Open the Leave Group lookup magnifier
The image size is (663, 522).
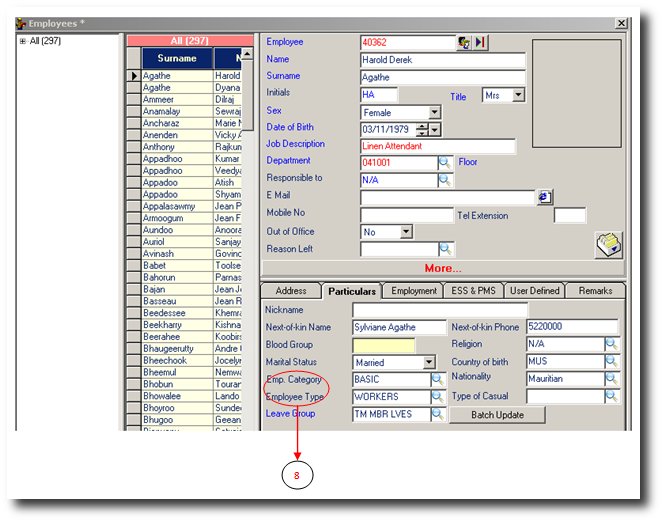click(438, 414)
